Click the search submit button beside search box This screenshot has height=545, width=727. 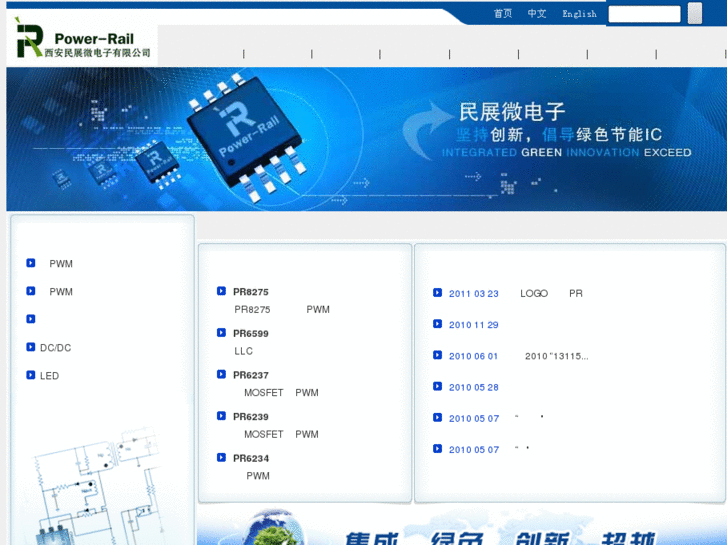click(695, 13)
